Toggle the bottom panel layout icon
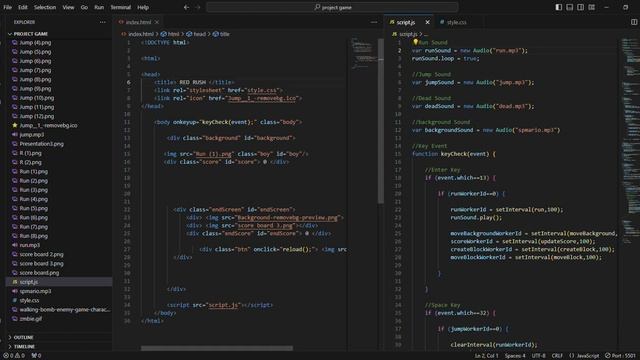This screenshot has height=360, width=640. tap(569, 7)
